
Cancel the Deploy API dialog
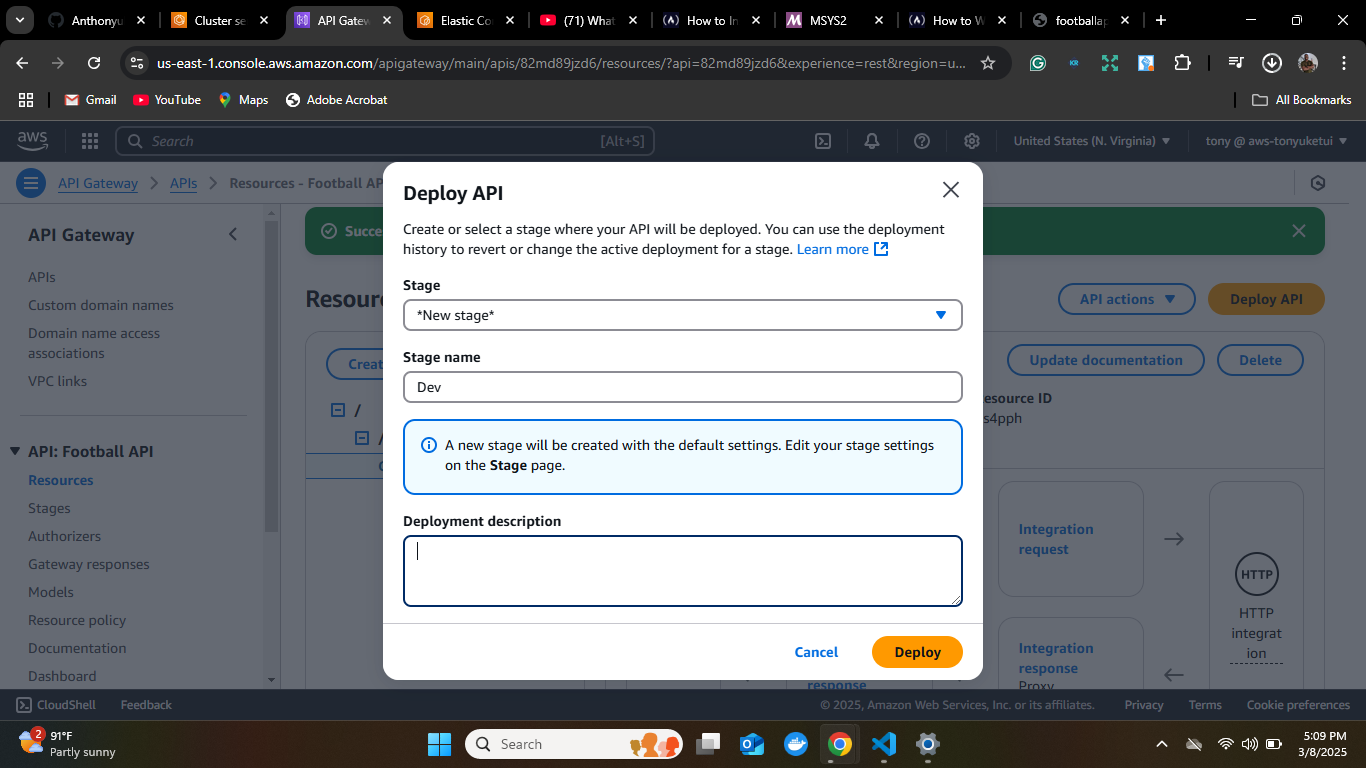point(816,652)
